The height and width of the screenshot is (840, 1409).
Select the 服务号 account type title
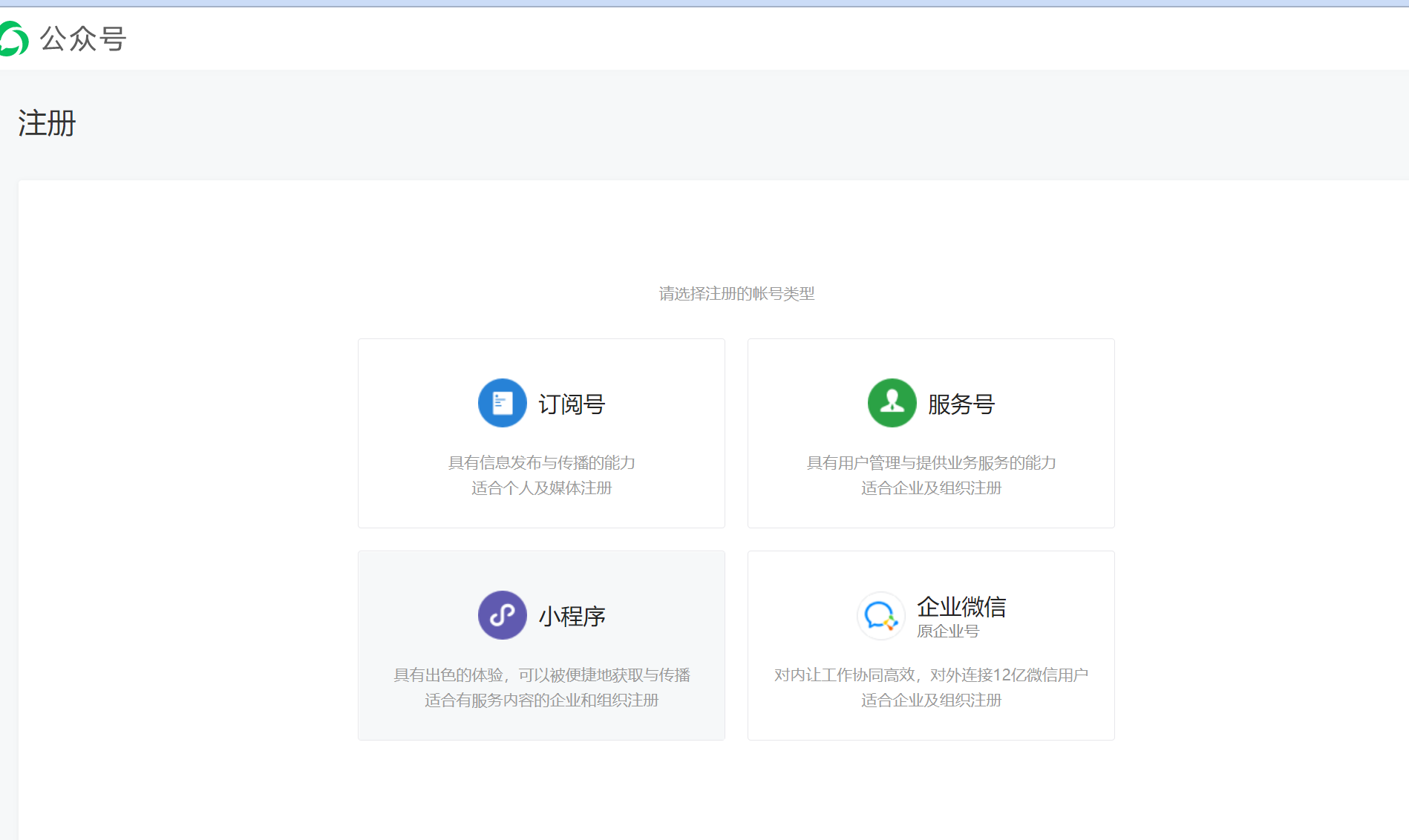click(961, 404)
